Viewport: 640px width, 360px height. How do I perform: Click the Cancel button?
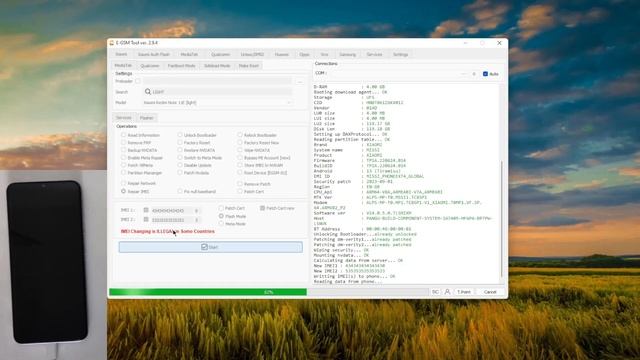(x=490, y=292)
